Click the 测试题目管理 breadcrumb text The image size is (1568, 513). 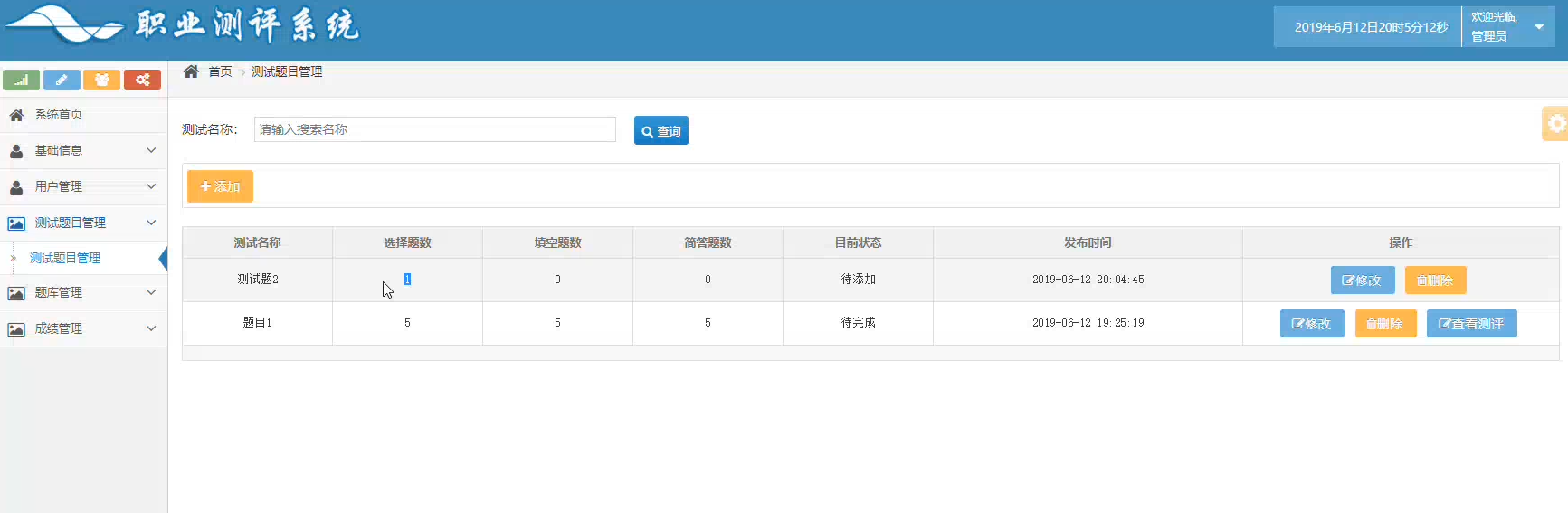(x=287, y=71)
